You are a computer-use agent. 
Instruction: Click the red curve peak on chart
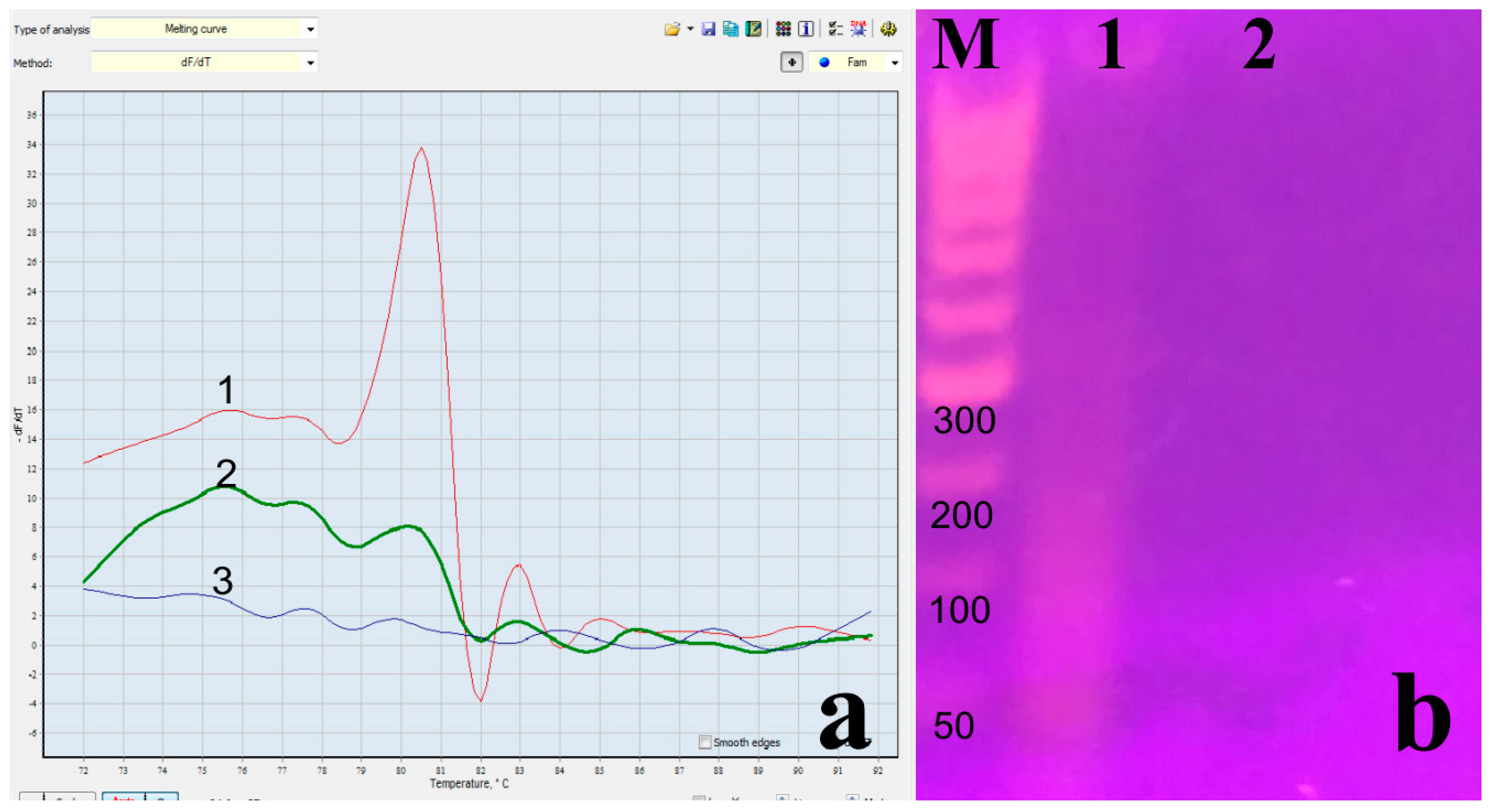pos(421,149)
